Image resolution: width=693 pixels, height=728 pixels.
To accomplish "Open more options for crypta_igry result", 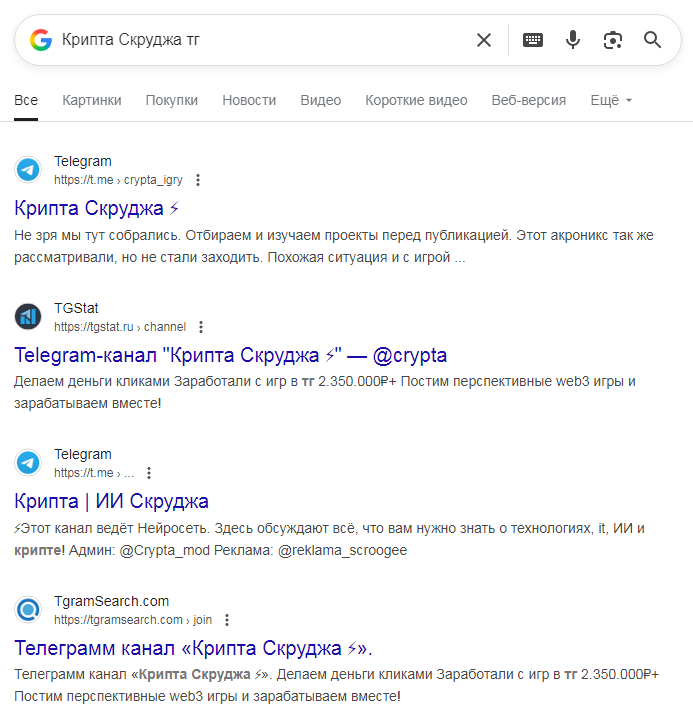I will coord(198,180).
